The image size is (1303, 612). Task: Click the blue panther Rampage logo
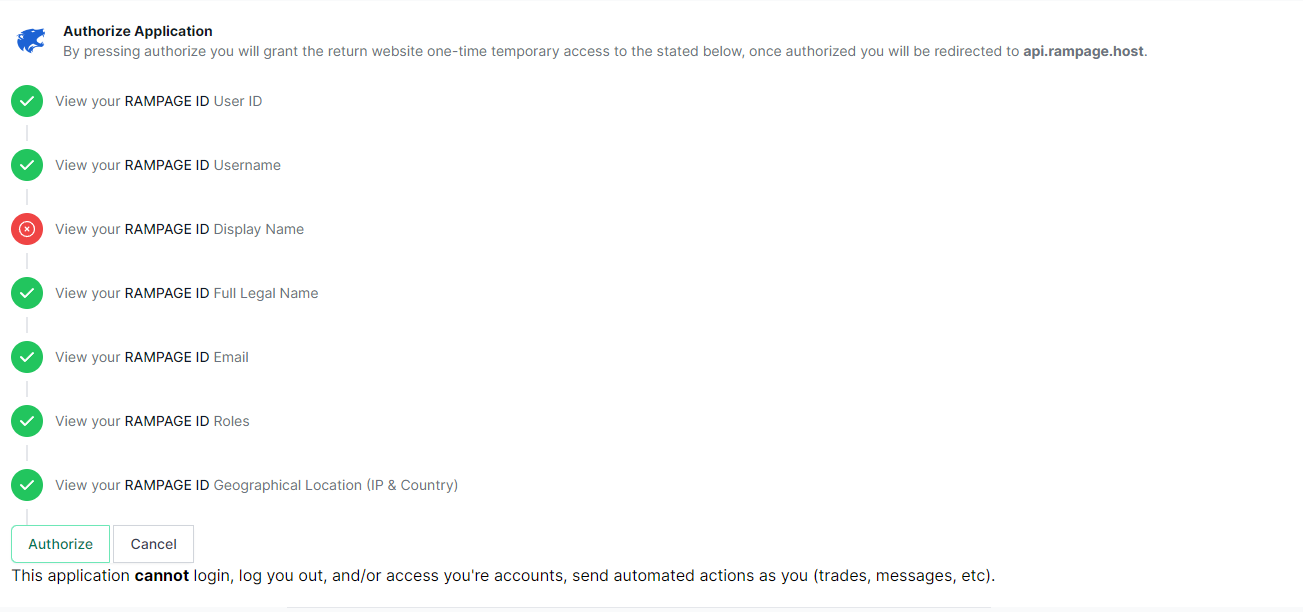point(31,41)
